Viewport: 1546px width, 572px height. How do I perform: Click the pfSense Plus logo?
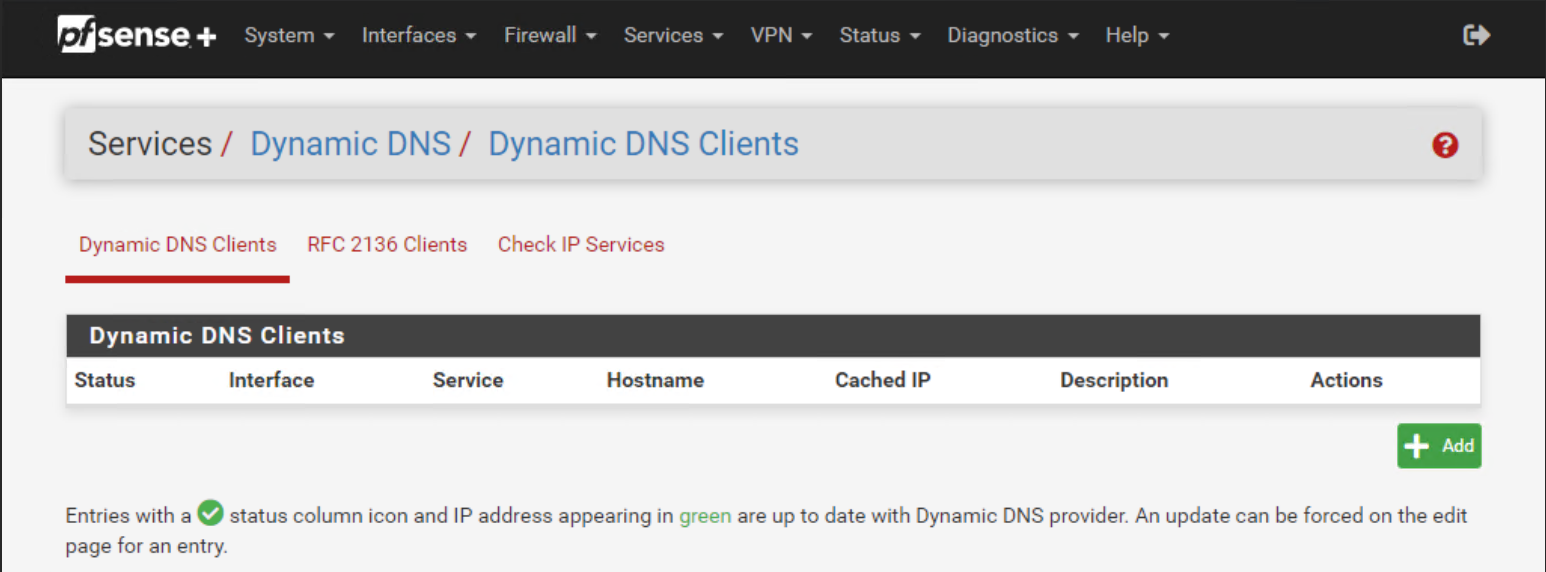pyautogui.click(x=136, y=35)
